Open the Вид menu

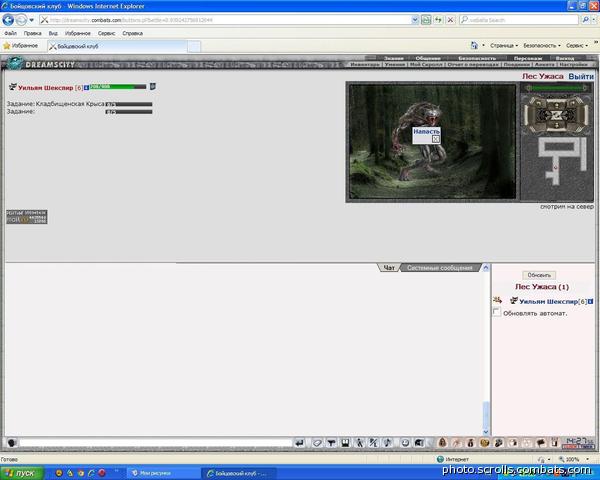tap(53, 33)
